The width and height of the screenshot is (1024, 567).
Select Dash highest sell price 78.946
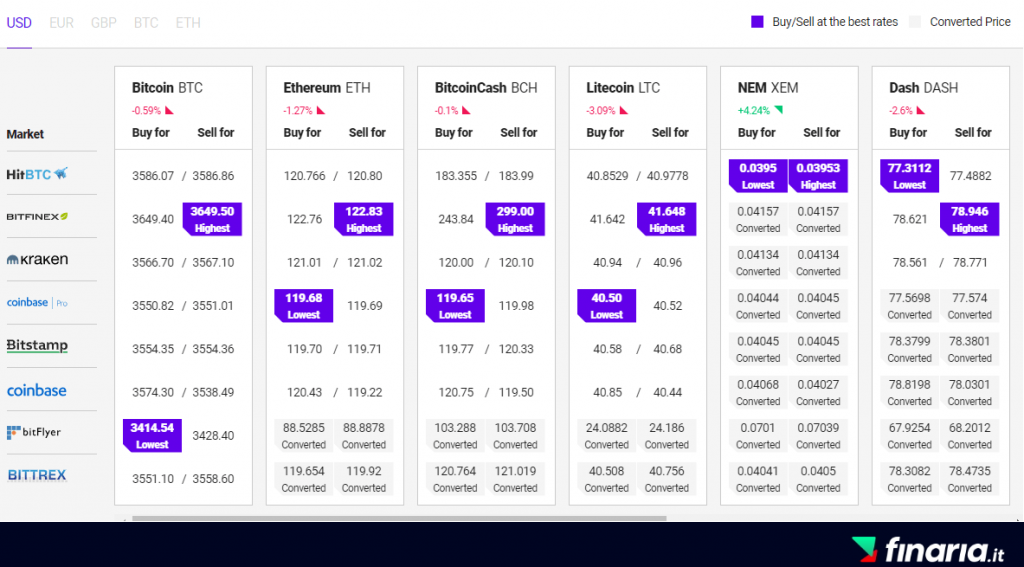click(970, 219)
